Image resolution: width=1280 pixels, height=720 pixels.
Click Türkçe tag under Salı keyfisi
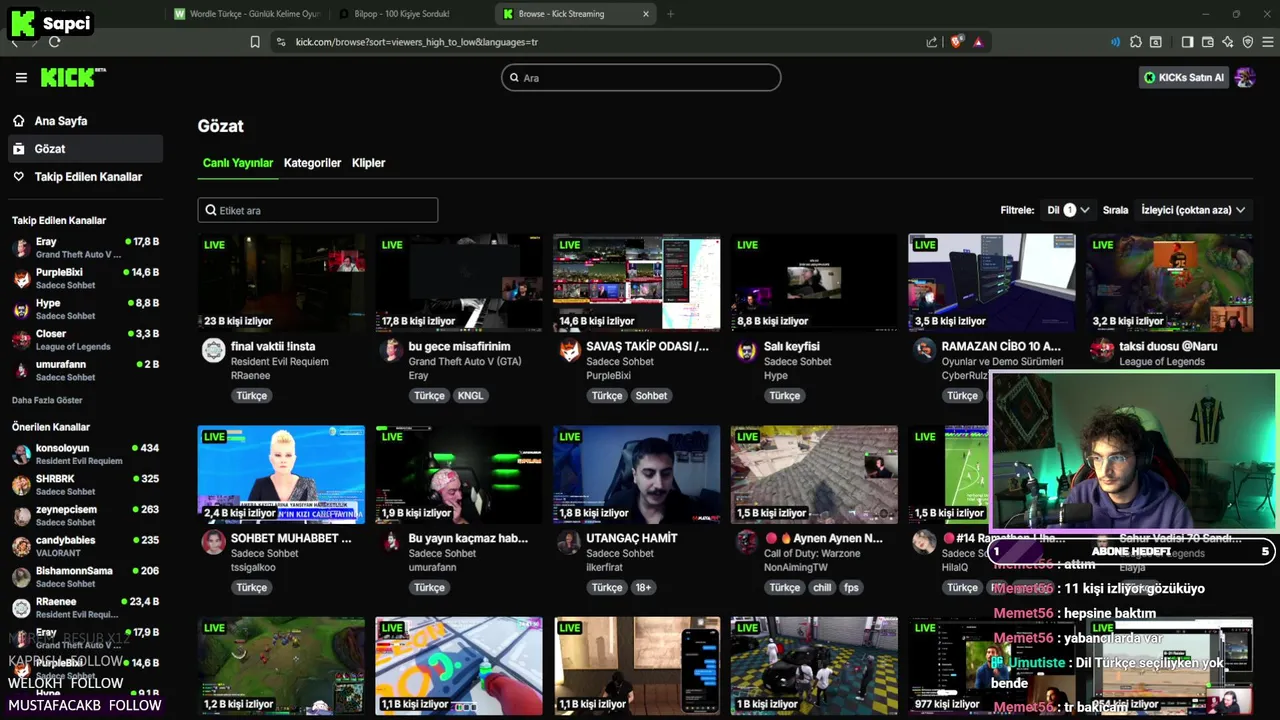point(785,396)
